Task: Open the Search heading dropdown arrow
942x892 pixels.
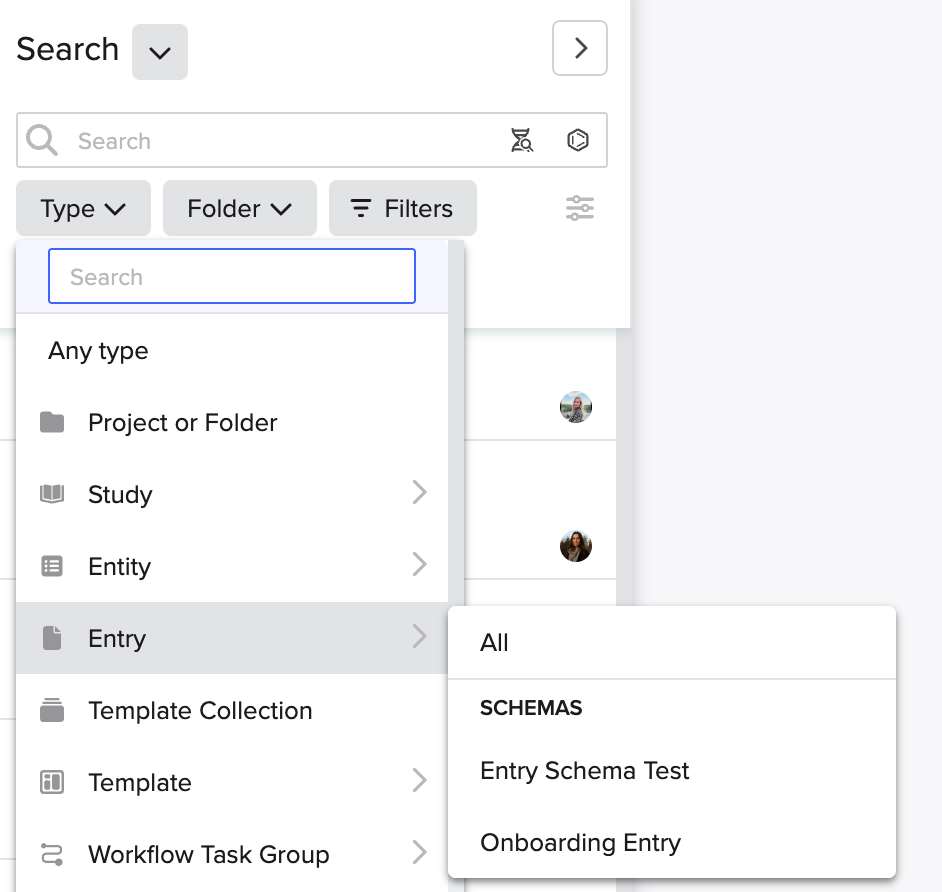Action: [160, 52]
